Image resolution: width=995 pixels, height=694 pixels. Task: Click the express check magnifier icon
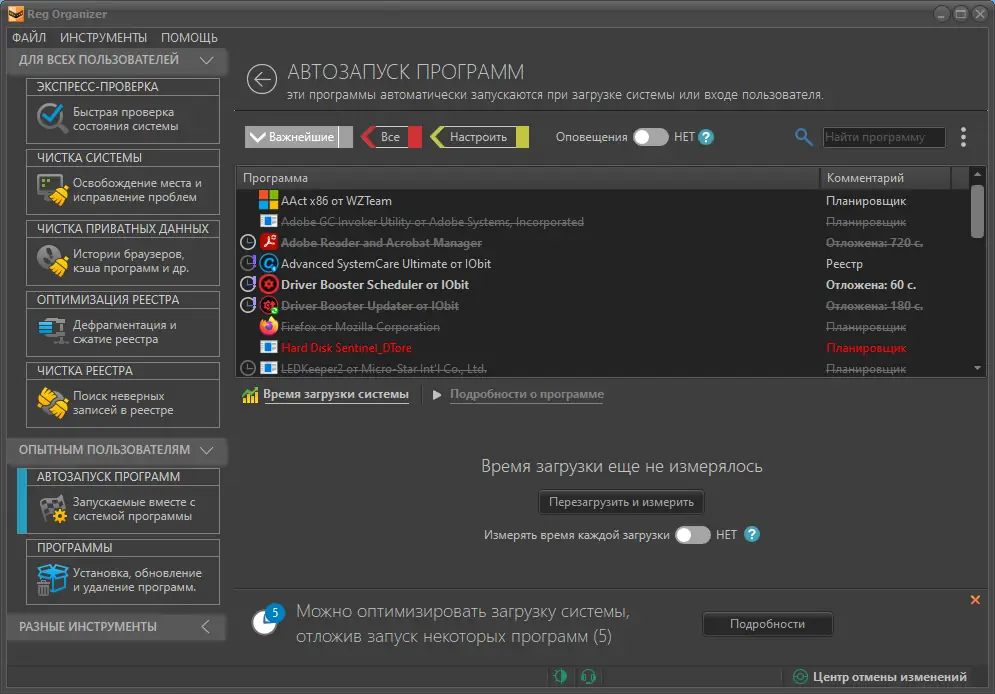[x=51, y=118]
